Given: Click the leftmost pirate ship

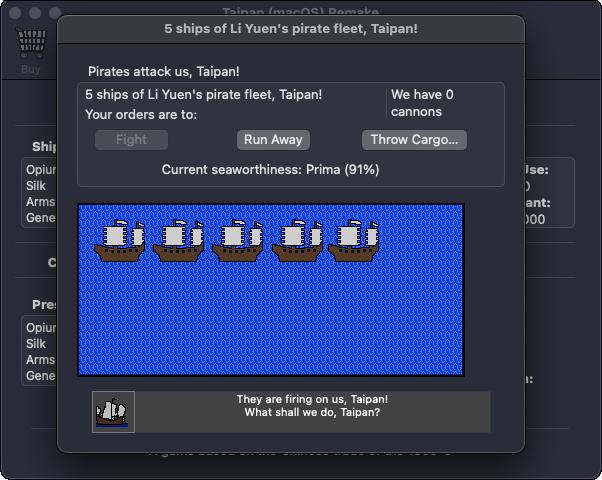Looking at the screenshot, I should pos(120,241).
